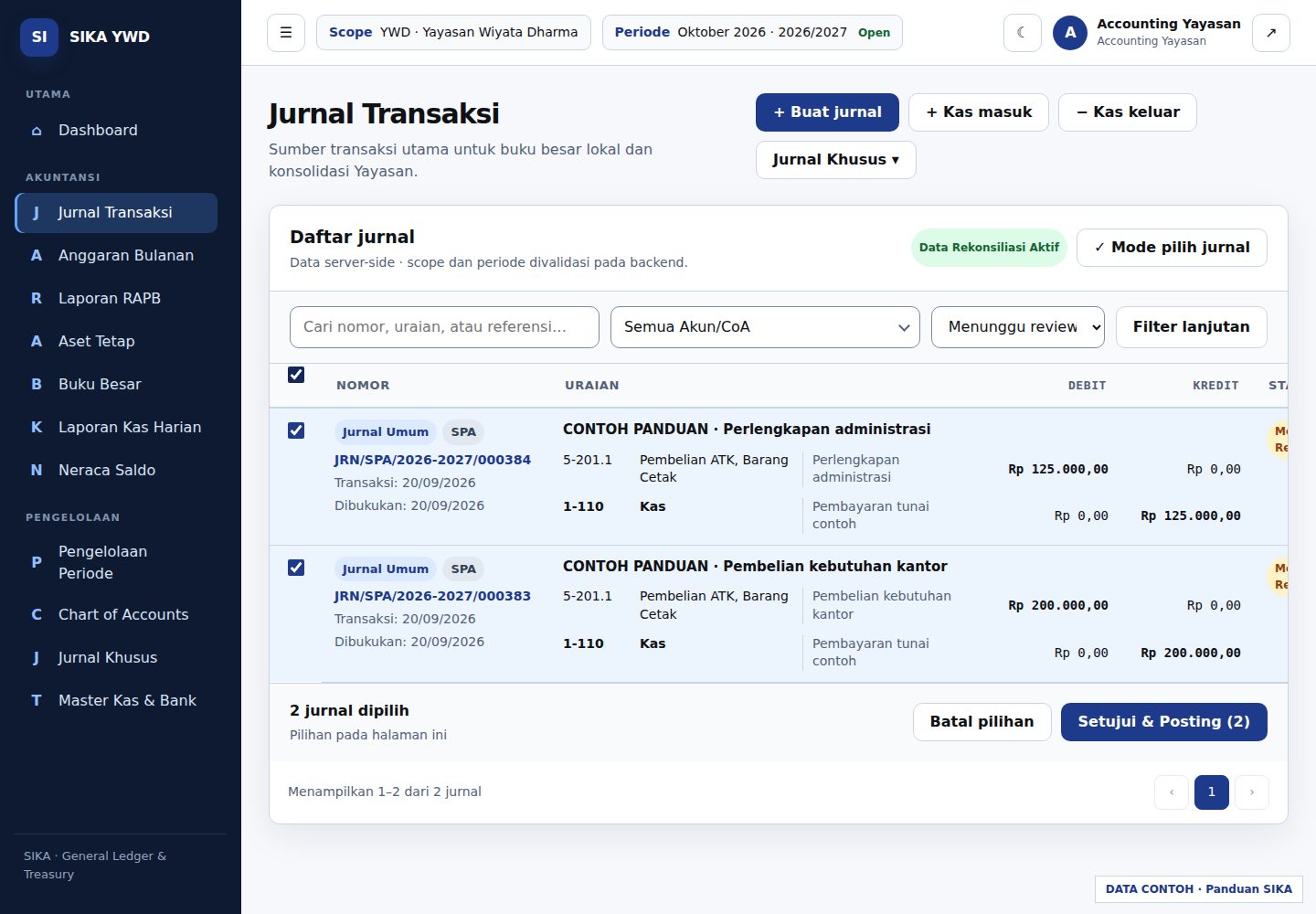Click the '+ Buat jurnal' button
Image resolution: width=1316 pixels, height=914 pixels.
827,112
